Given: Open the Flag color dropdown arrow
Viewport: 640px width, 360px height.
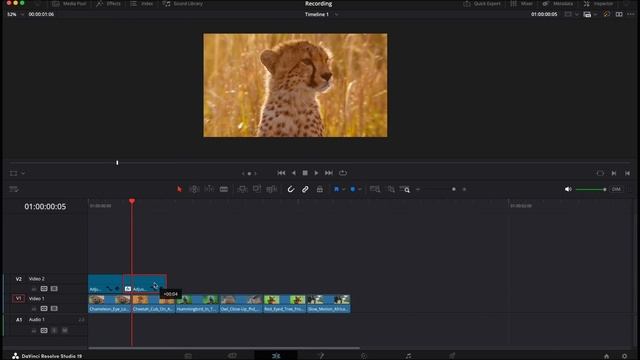Looking at the screenshot, I should tap(344, 189).
